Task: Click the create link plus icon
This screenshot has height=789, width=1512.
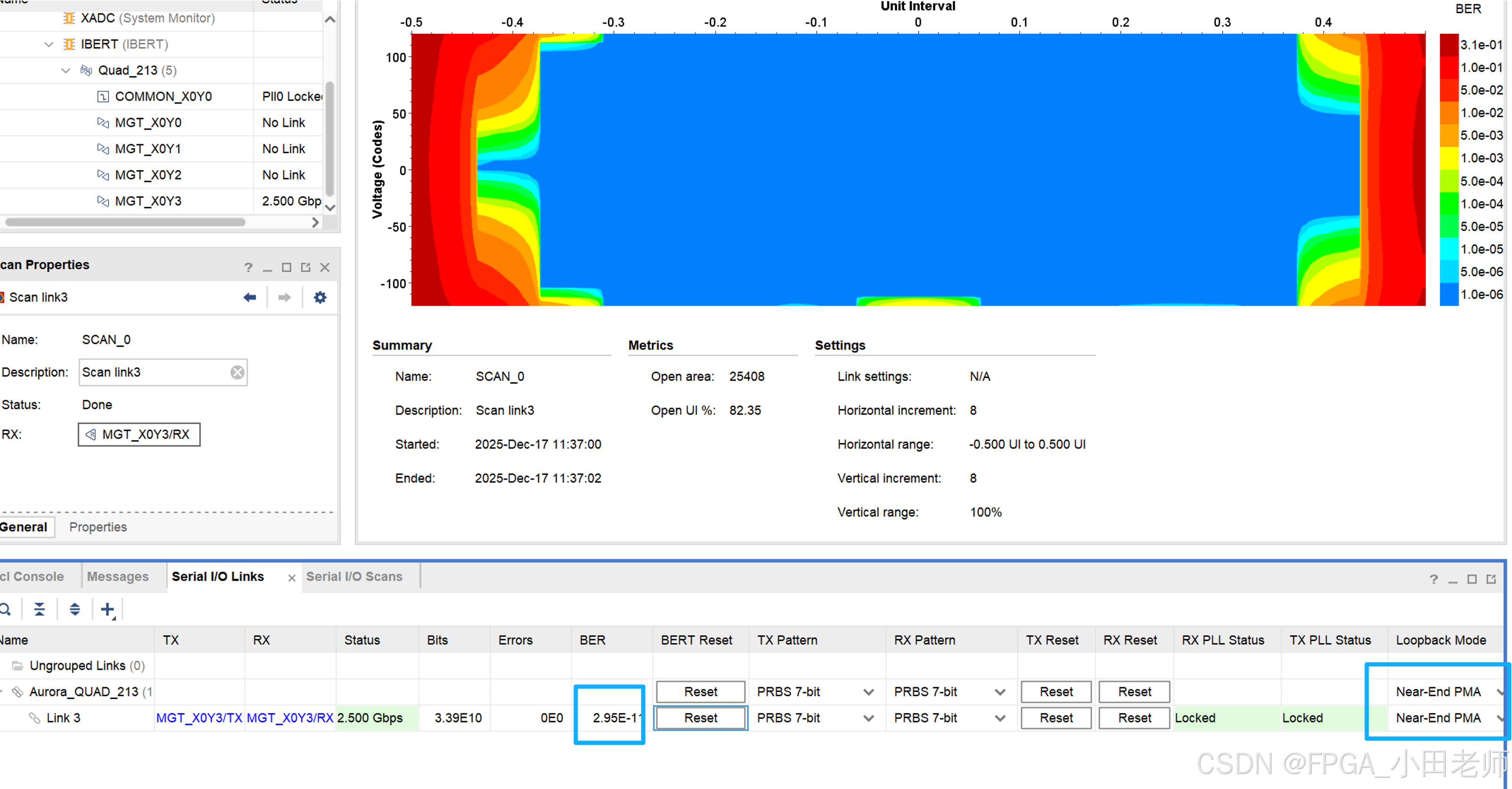Action: point(107,609)
